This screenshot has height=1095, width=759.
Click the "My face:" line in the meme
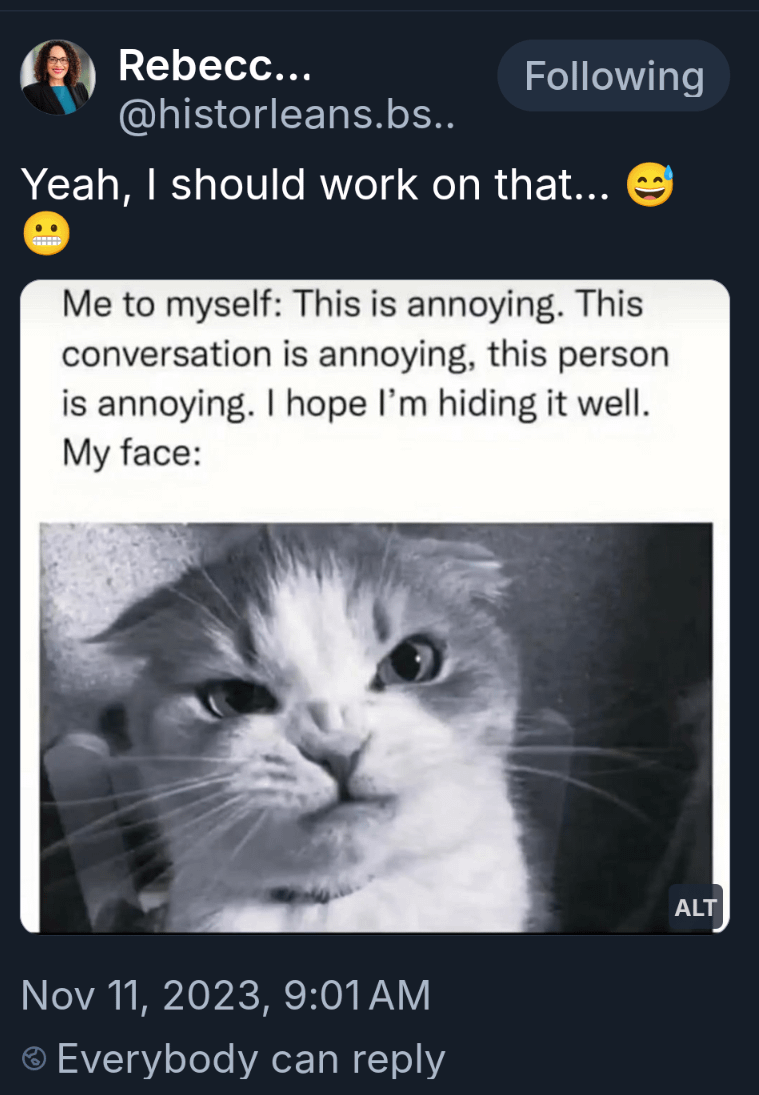coord(132,453)
